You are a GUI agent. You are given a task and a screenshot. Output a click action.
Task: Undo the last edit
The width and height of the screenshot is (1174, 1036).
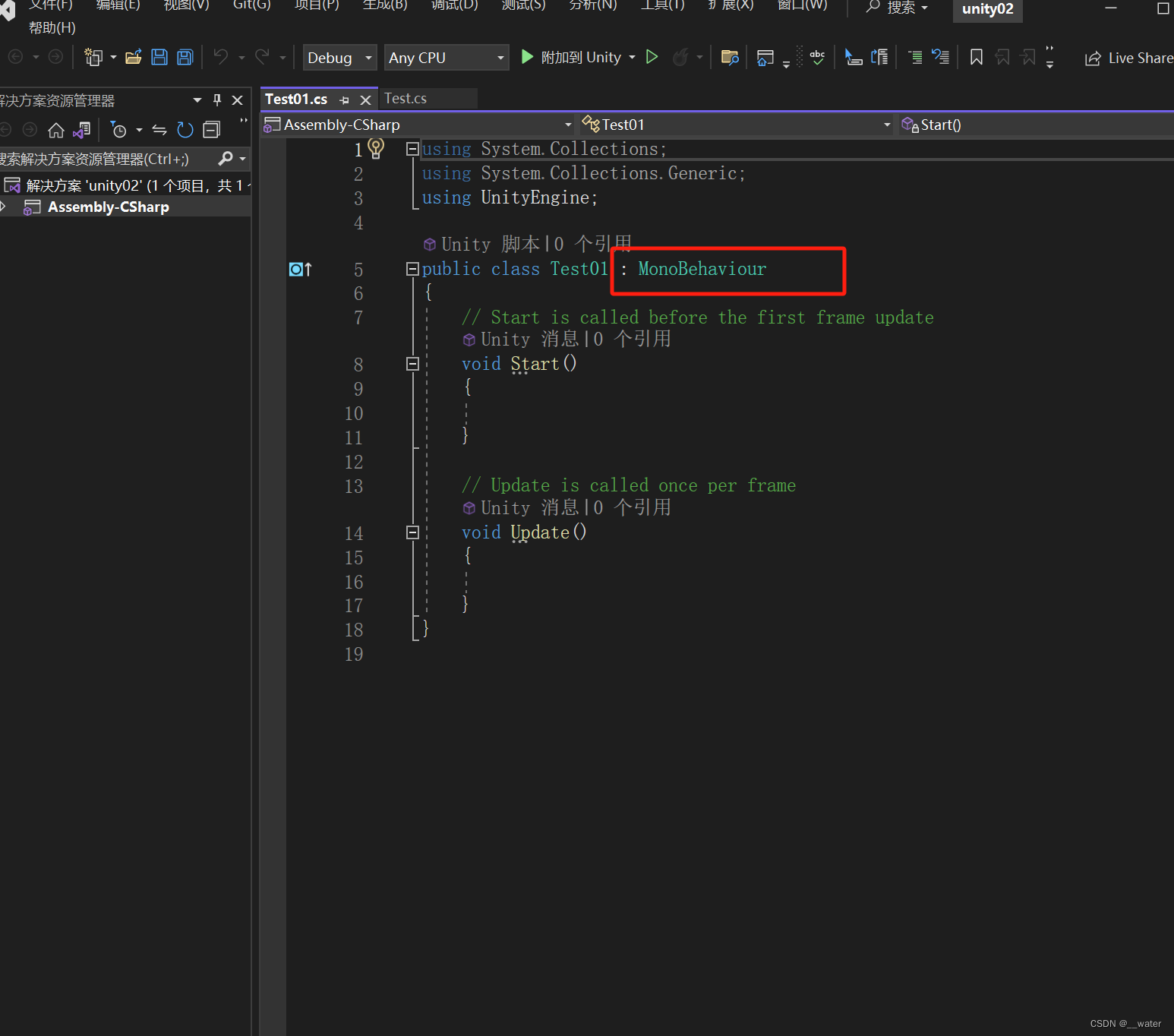[x=220, y=56]
